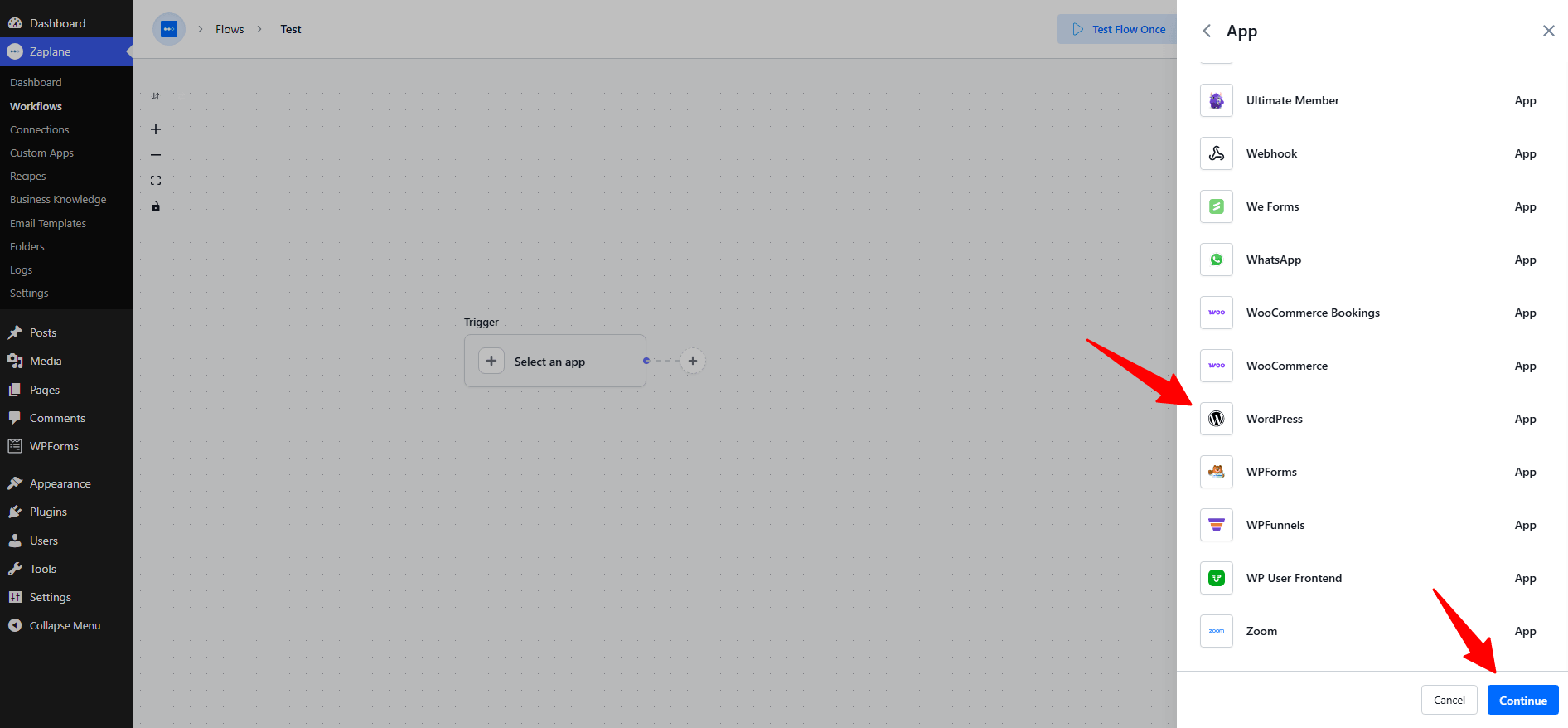Image resolution: width=1568 pixels, height=728 pixels.
Task: Go to Zaplane Dashboard submenu
Action: click(36, 82)
